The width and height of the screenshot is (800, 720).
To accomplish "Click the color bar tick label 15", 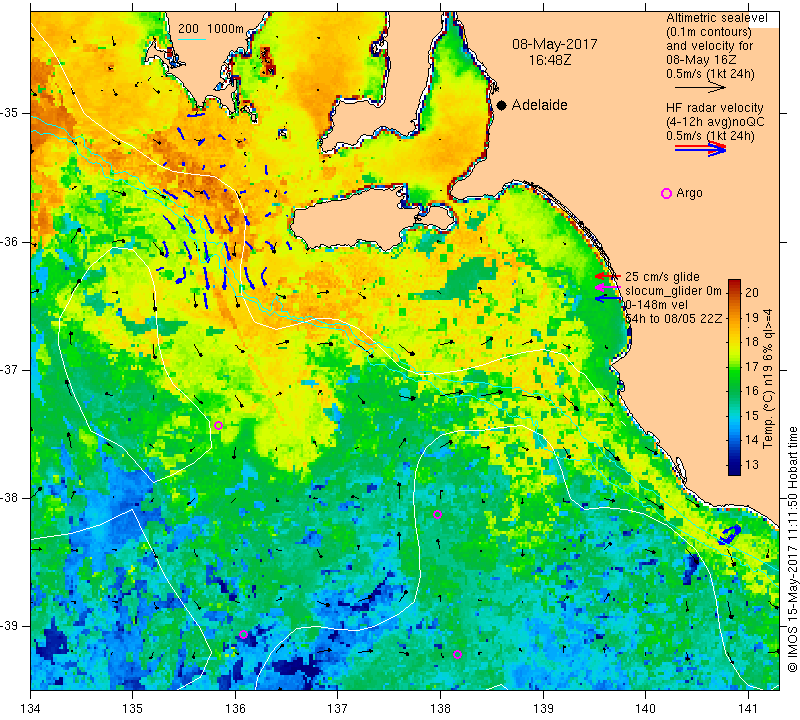I will [752, 416].
